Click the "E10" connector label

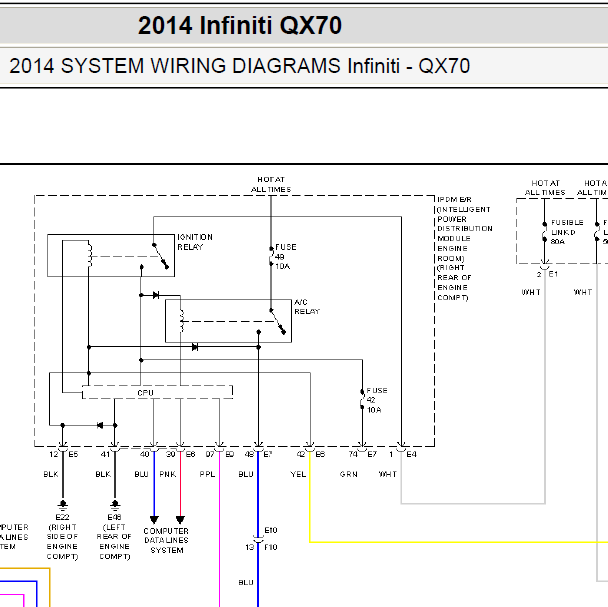click(271, 530)
